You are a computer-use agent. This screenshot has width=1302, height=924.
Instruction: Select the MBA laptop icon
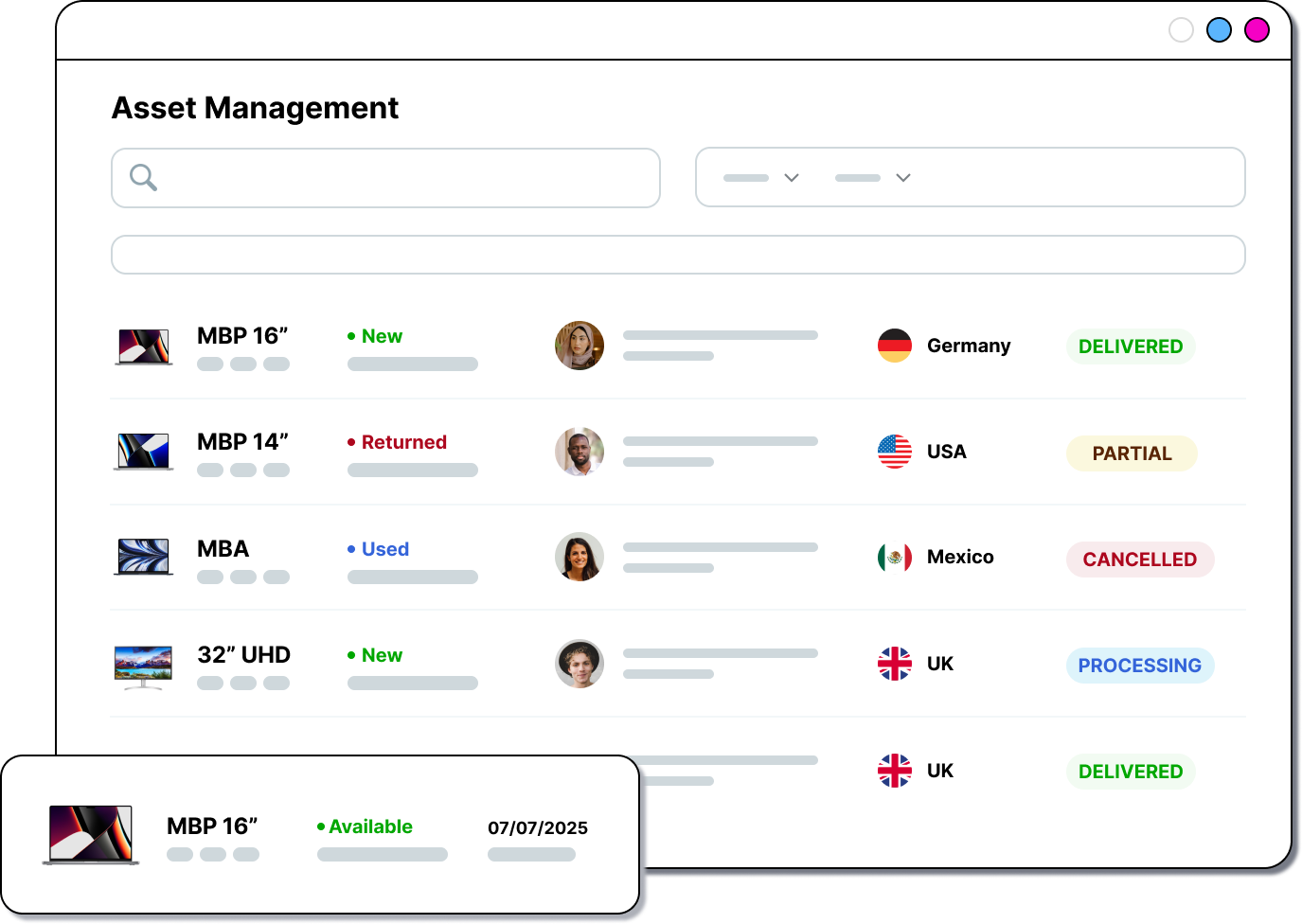(143, 557)
